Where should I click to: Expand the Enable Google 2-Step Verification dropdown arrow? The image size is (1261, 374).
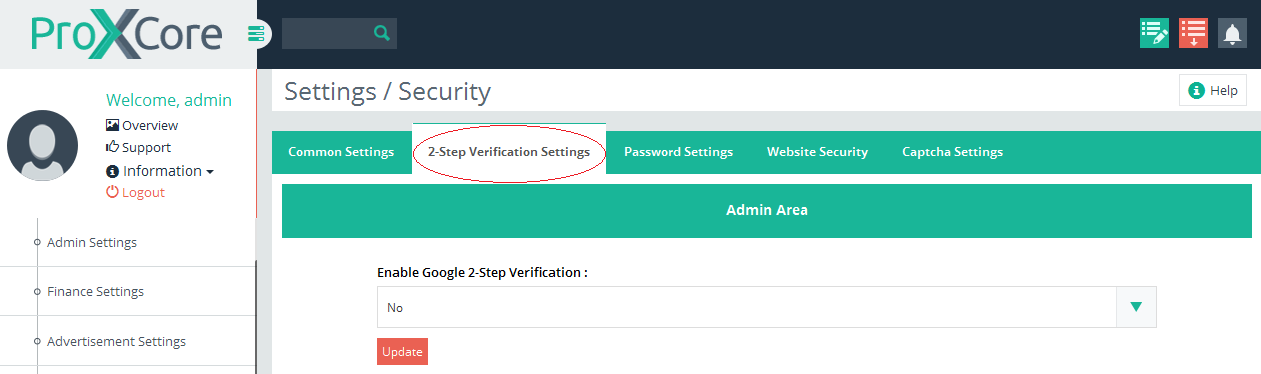point(1136,307)
